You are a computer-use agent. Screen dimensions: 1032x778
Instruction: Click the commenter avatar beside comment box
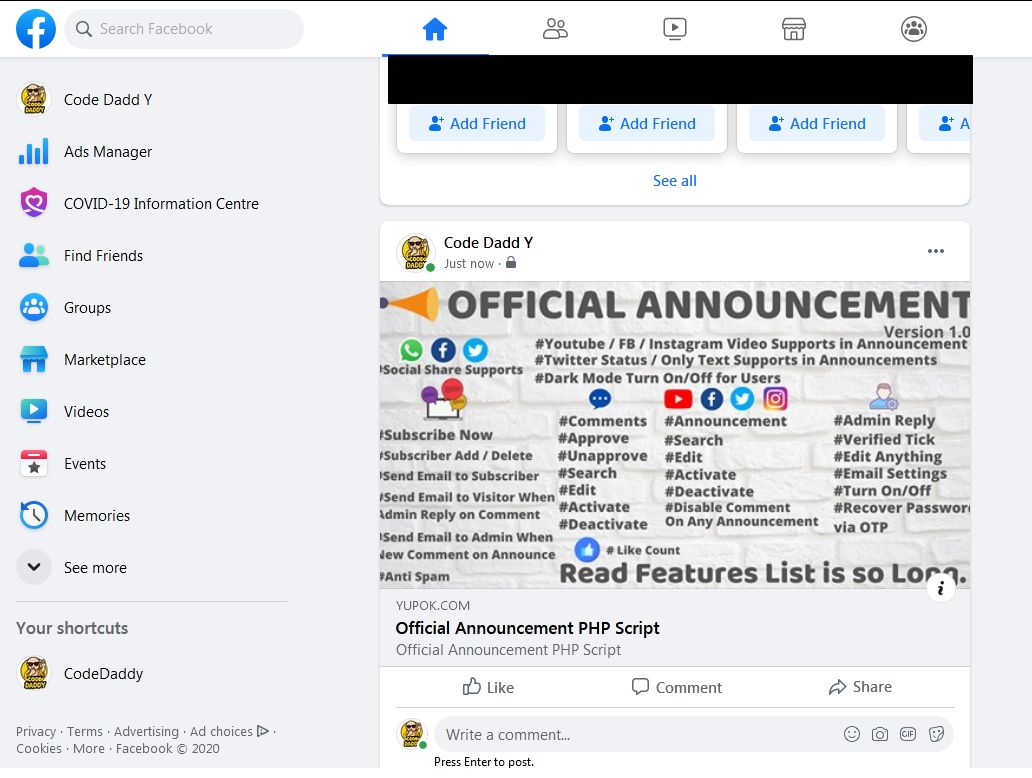pyautogui.click(x=413, y=734)
